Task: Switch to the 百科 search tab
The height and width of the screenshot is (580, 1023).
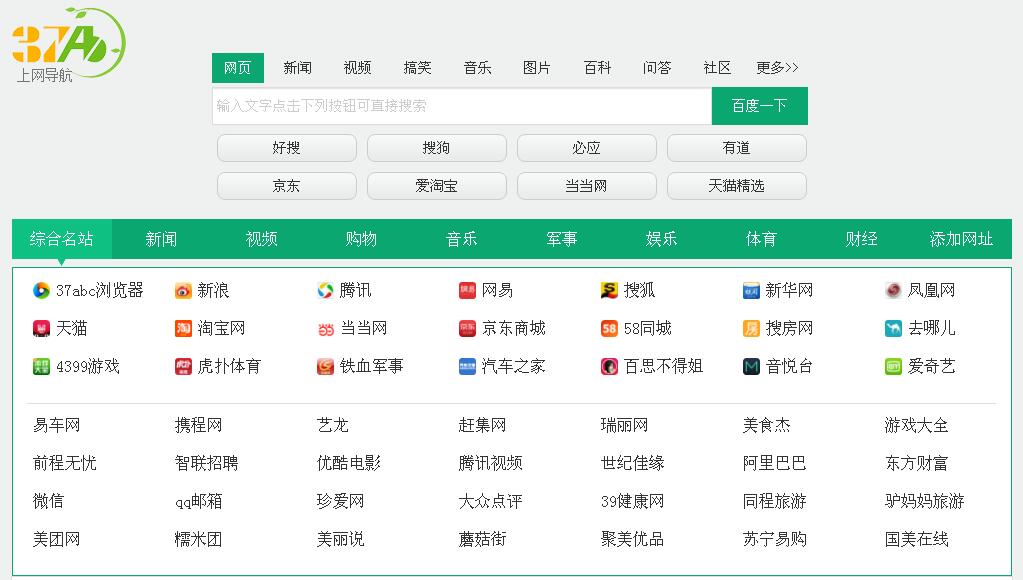Action: pos(597,68)
